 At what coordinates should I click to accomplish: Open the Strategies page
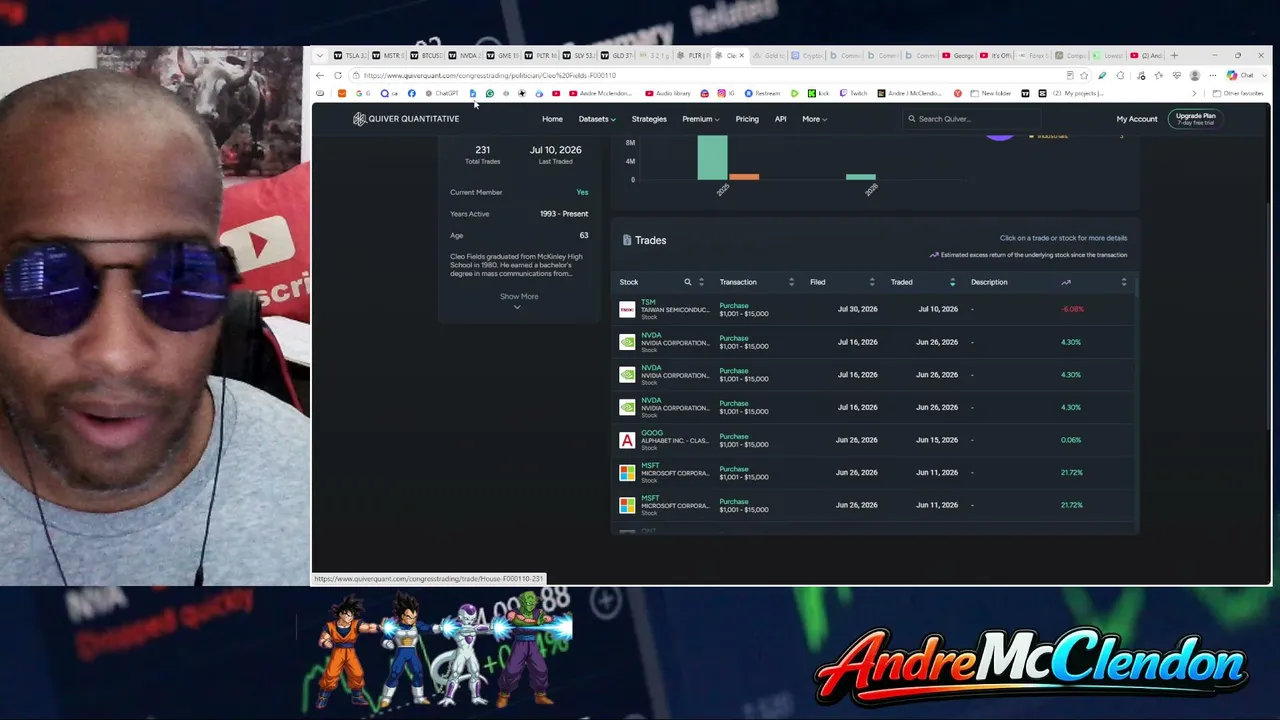[x=649, y=119]
